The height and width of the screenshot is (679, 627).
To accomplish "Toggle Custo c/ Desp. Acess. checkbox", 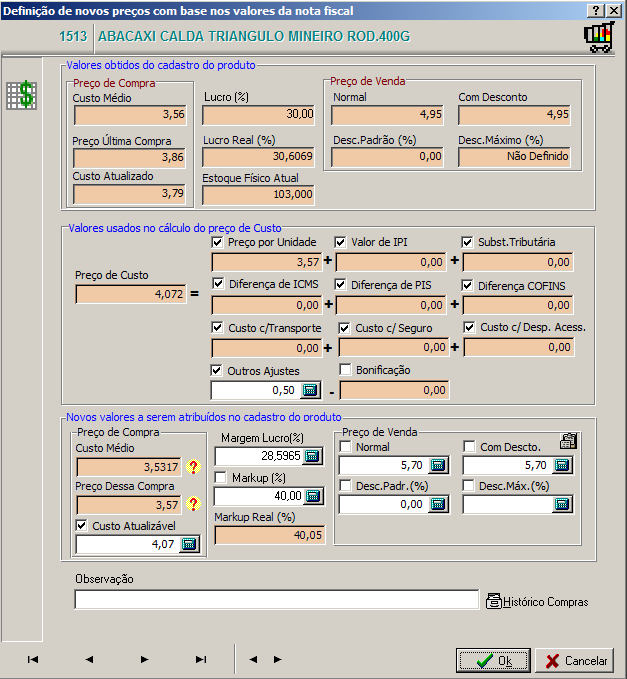I will [x=469, y=327].
